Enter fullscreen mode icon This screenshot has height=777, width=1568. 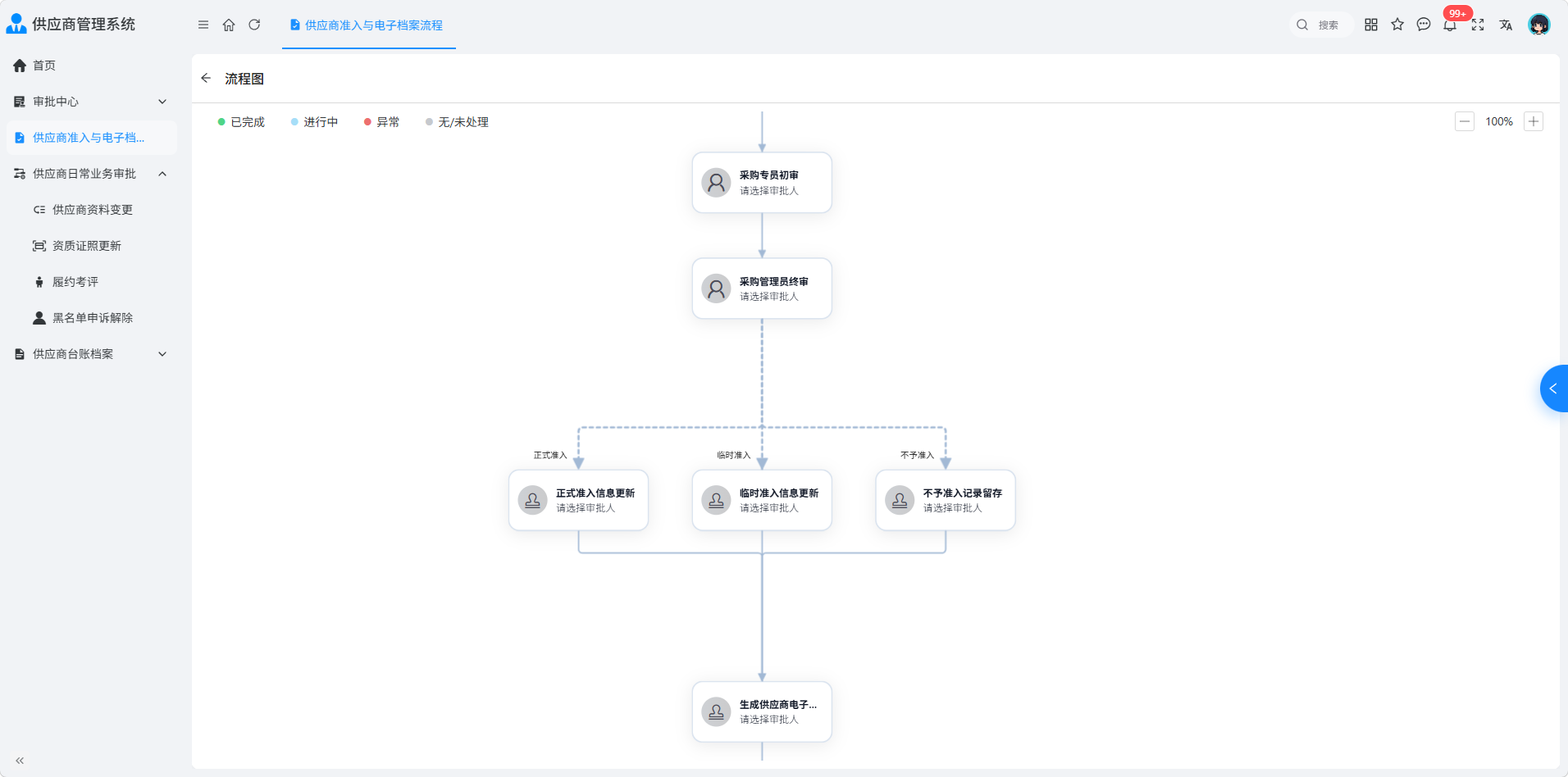pos(1478,25)
